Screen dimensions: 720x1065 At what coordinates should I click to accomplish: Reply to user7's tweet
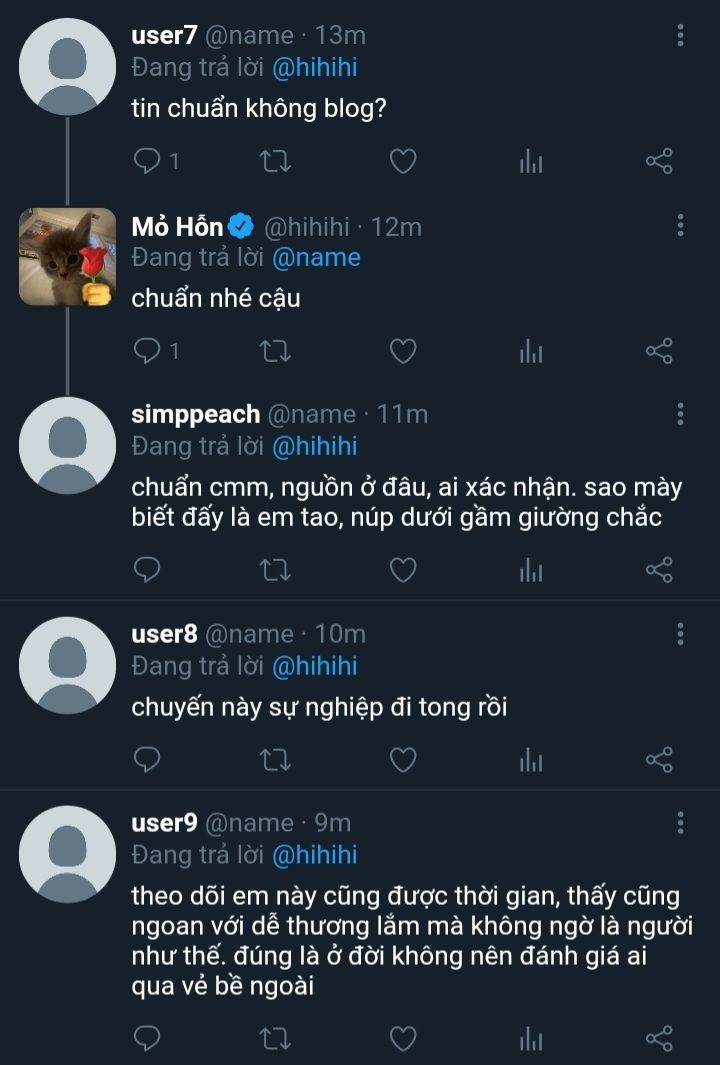(147, 160)
